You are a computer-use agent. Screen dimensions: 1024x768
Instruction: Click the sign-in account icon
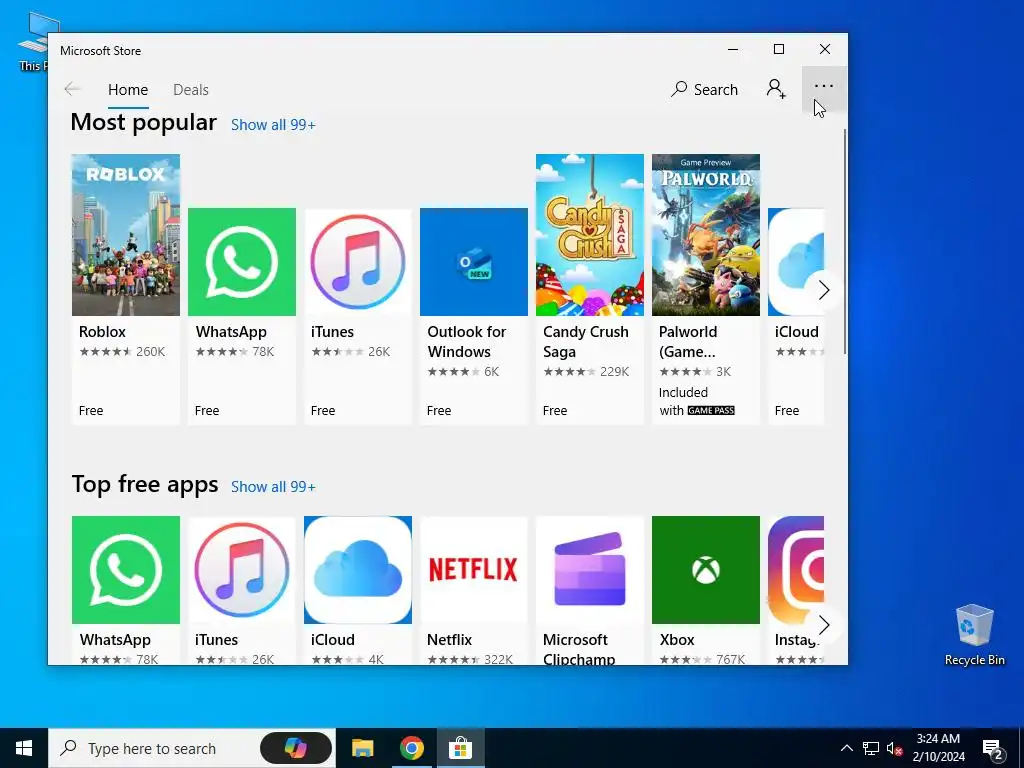point(776,89)
